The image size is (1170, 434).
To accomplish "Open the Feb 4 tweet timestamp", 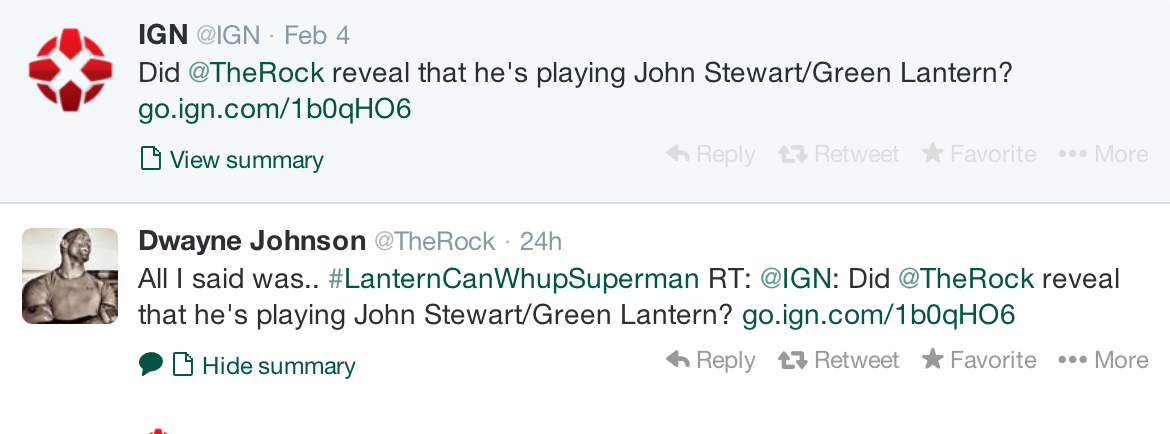I will click(317, 35).
